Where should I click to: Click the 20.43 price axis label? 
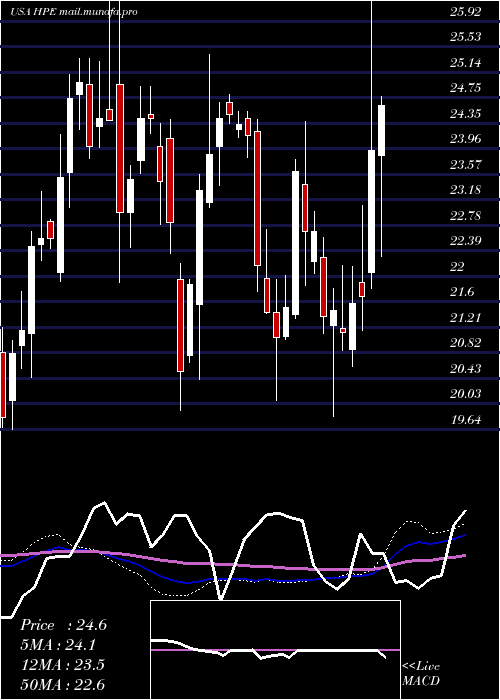(466, 369)
